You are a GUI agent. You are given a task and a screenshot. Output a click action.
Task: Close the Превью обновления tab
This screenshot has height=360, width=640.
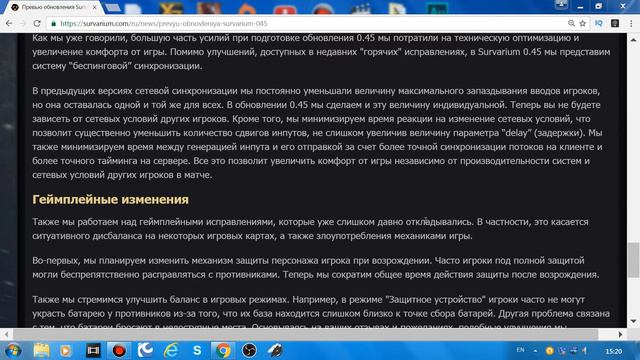tap(94, 7)
